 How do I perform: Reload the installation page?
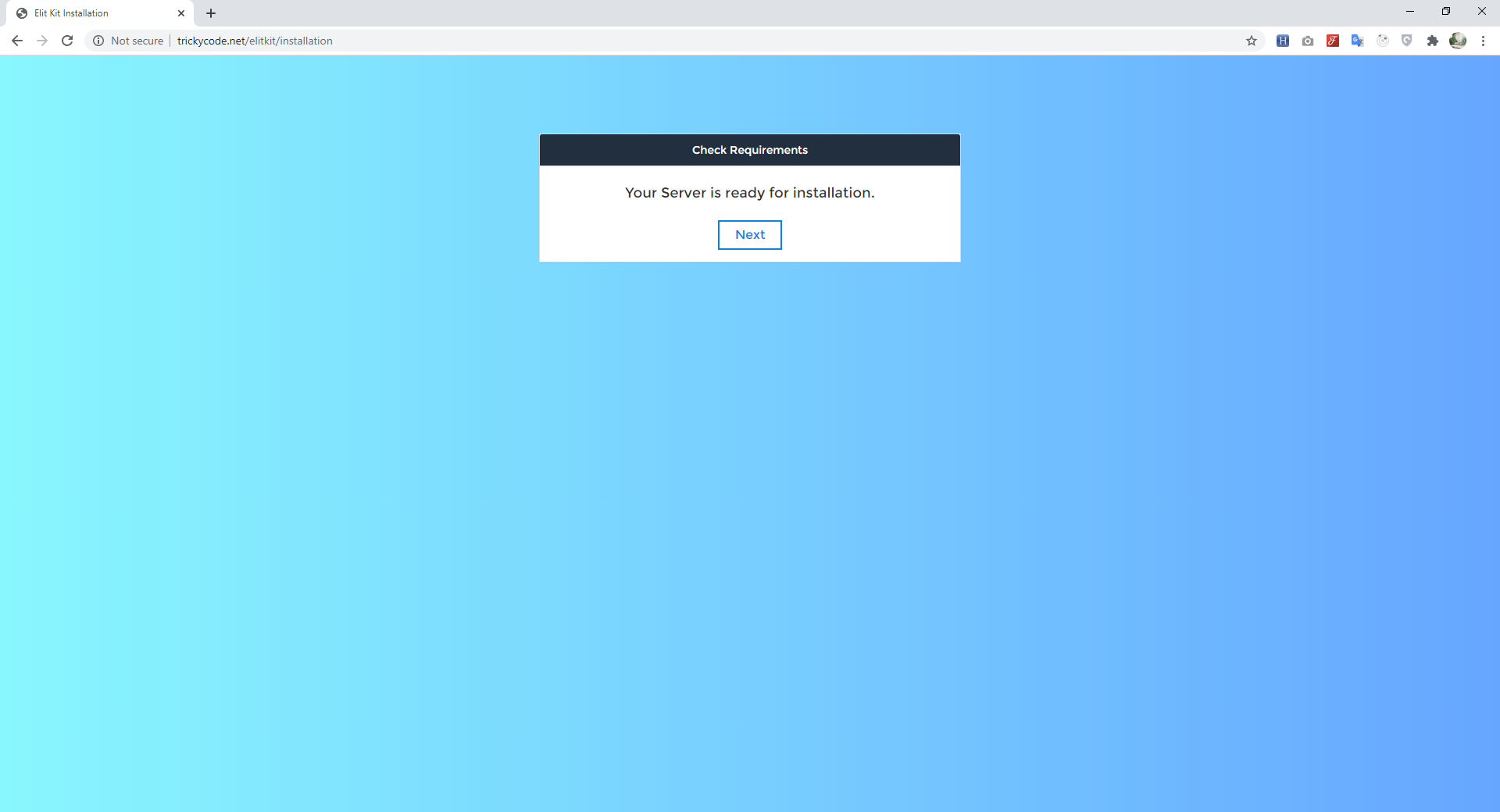[x=67, y=41]
